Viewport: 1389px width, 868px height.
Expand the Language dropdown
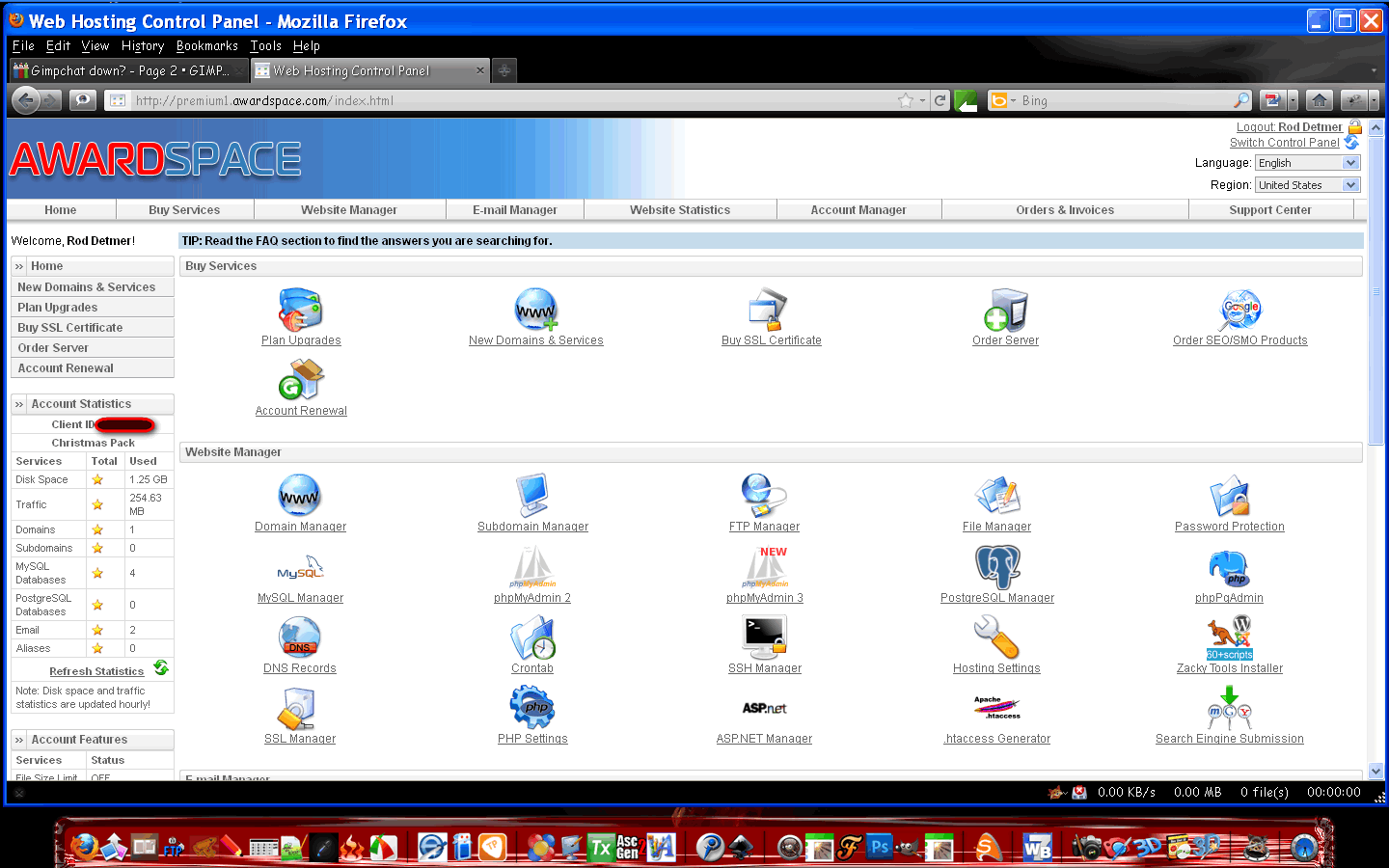click(1308, 163)
